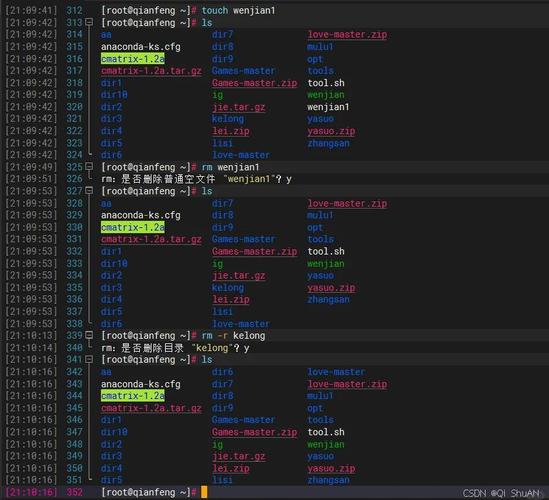This screenshot has height=500, width=549.
Task: Click the 'rm -r kelong' command on line 339
Action: (x=233, y=335)
